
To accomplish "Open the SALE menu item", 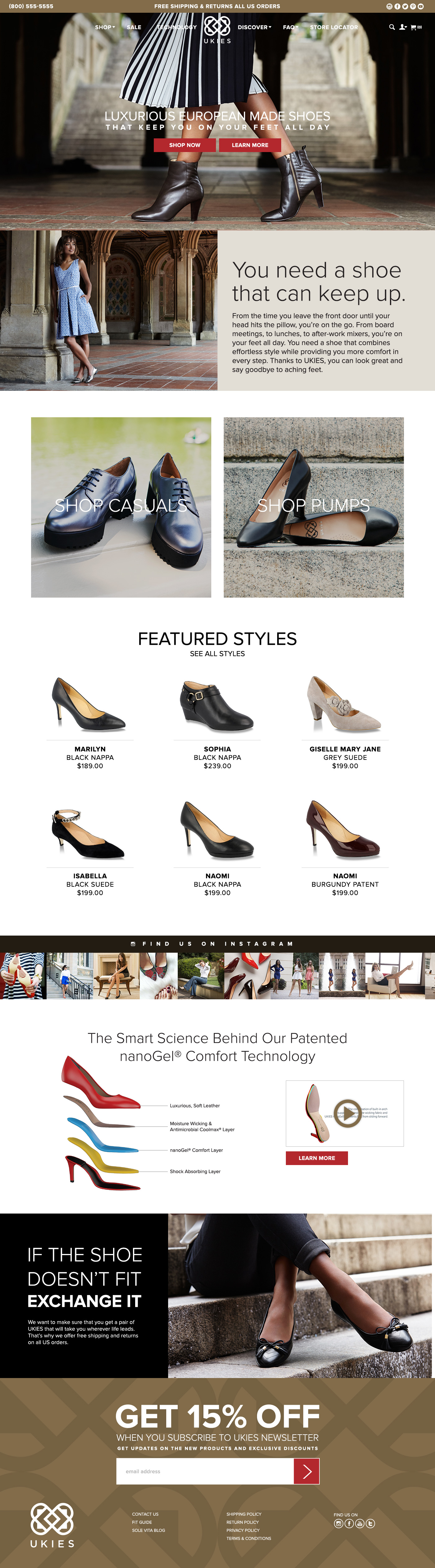I will pyautogui.click(x=134, y=27).
